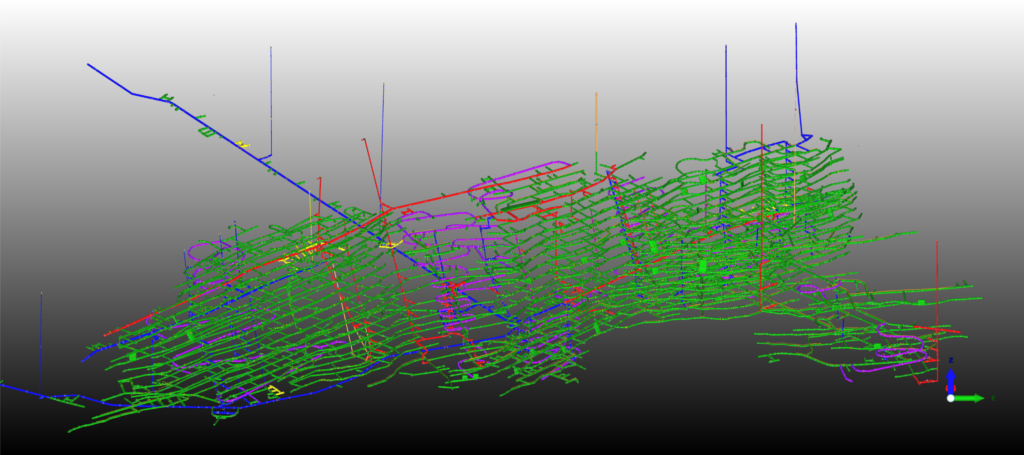Select the white origin sphere of axis gizmo
The width and height of the screenshot is (1024, 455).
tap(950, 398)
